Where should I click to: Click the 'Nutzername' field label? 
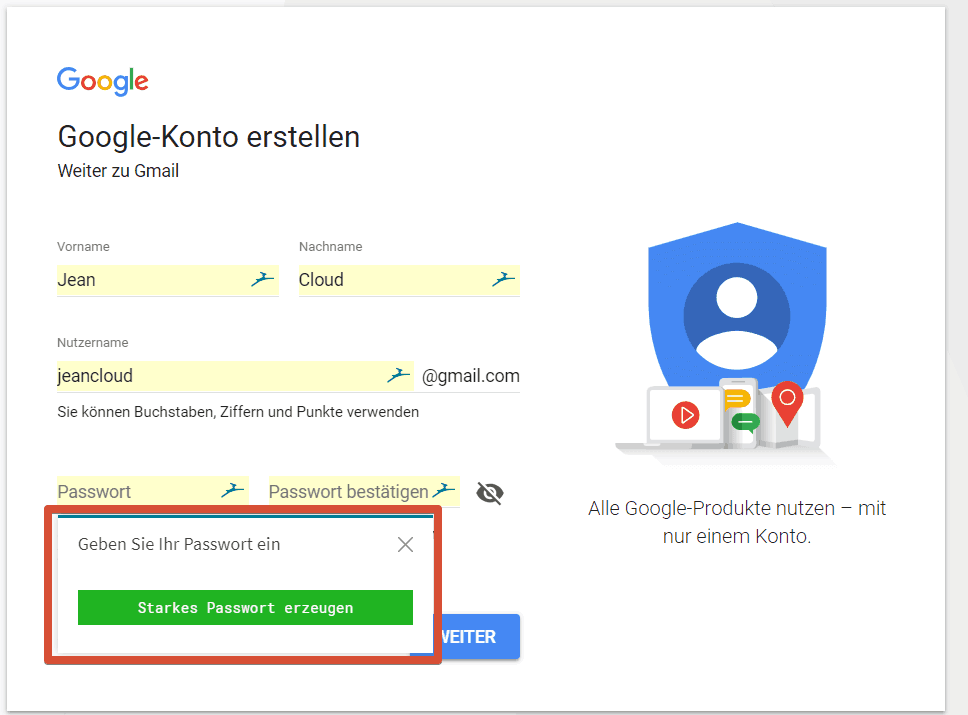93,342
